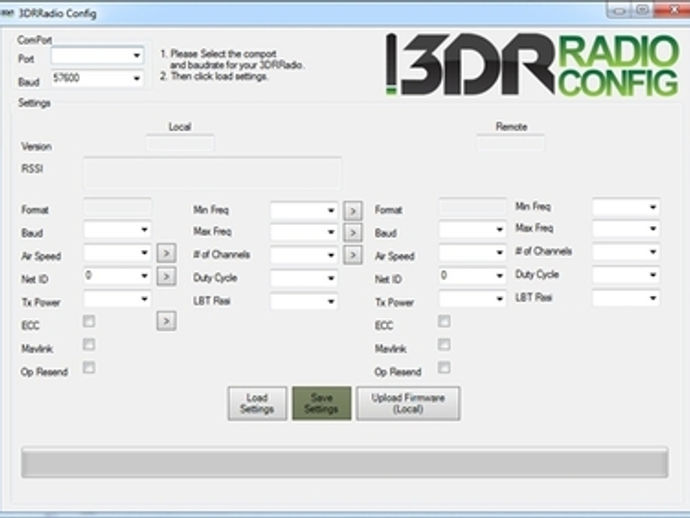Copy Min Freq to remote with arrow button
The image size is (690, 518).
point(353,211)
